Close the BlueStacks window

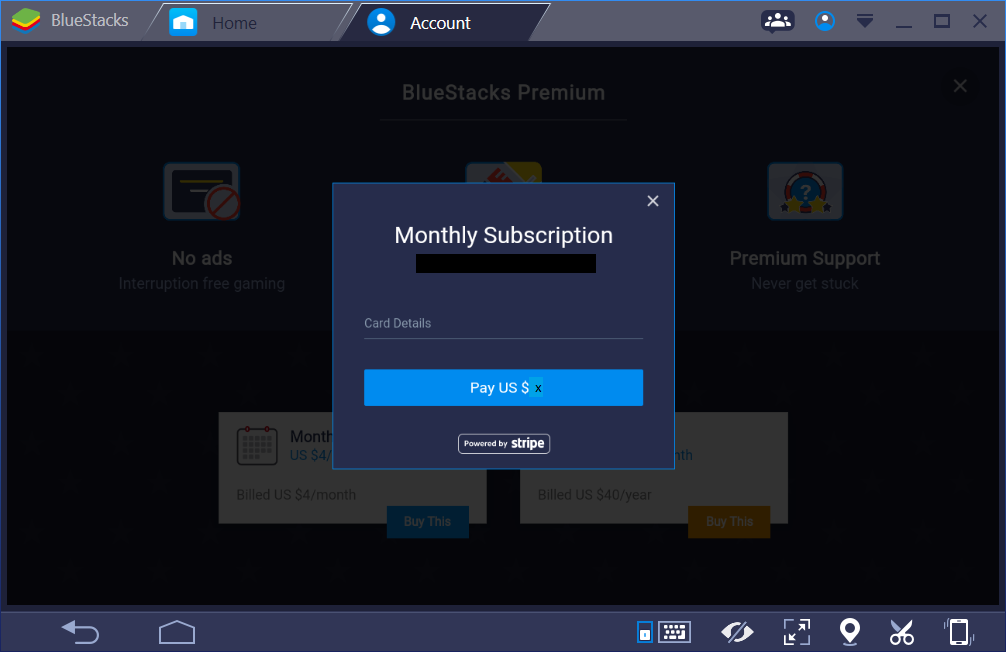click(x=980, y=21)
